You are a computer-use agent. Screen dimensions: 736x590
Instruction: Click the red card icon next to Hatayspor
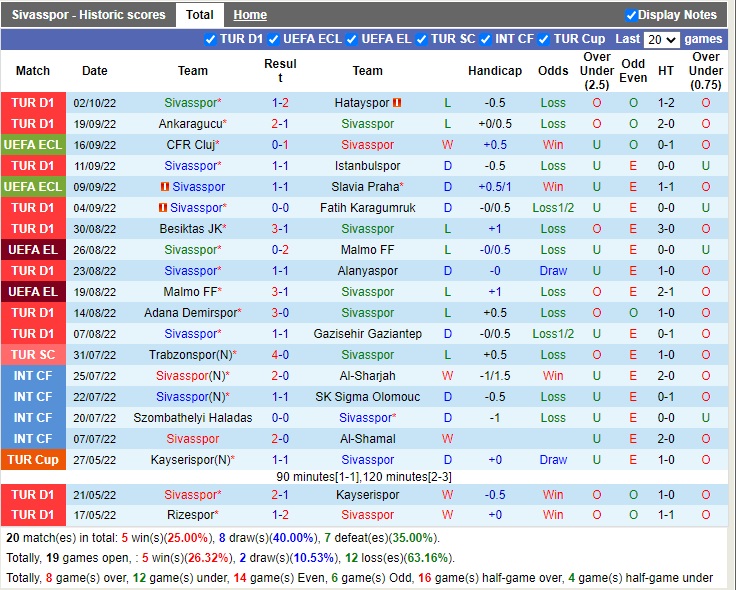point(397,103)
